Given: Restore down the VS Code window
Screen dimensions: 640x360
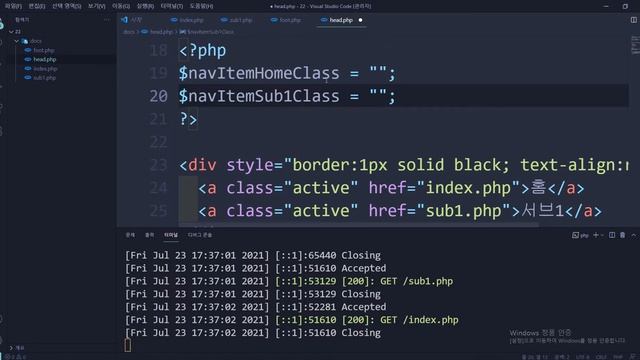Looking at the screenshot, I should tap(625, 6).
